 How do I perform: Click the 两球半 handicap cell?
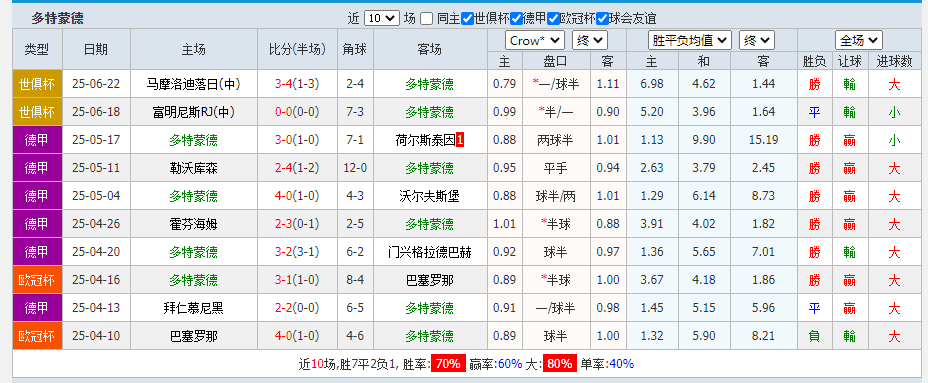(555, 140)
